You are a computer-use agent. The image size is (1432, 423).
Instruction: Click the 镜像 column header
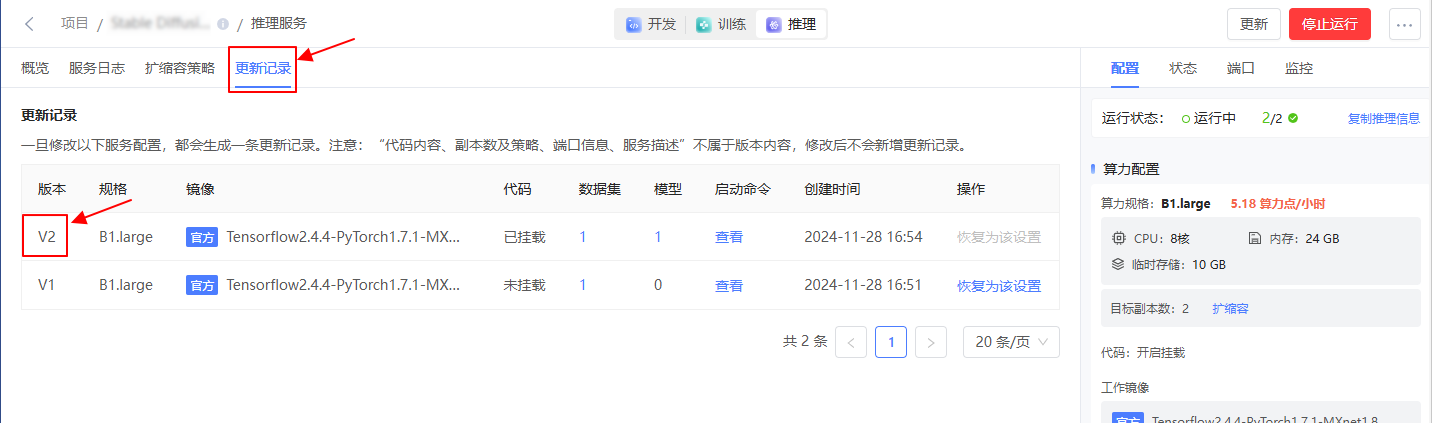coord(200,189)
